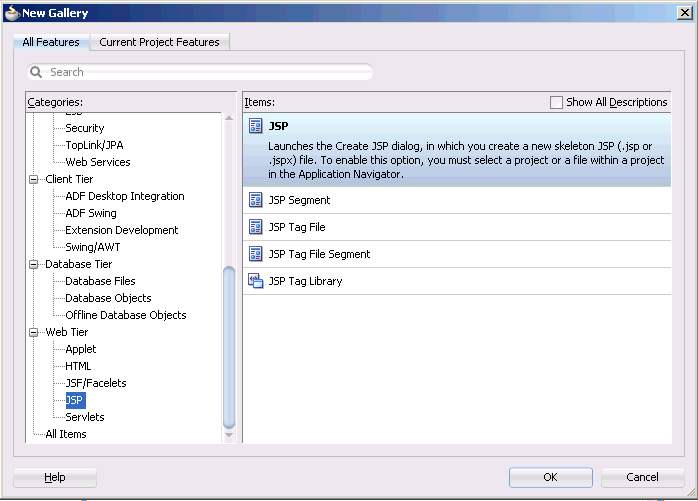This screenshot has height=501, width=698.
Task: Switch to Current Project Features tab
Action: 159,42
